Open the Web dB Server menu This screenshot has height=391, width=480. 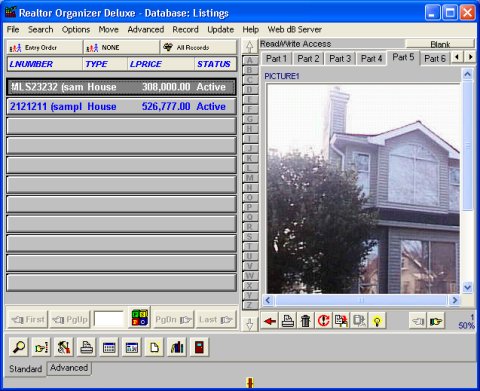pyautogui.click(x=295, y=29)
